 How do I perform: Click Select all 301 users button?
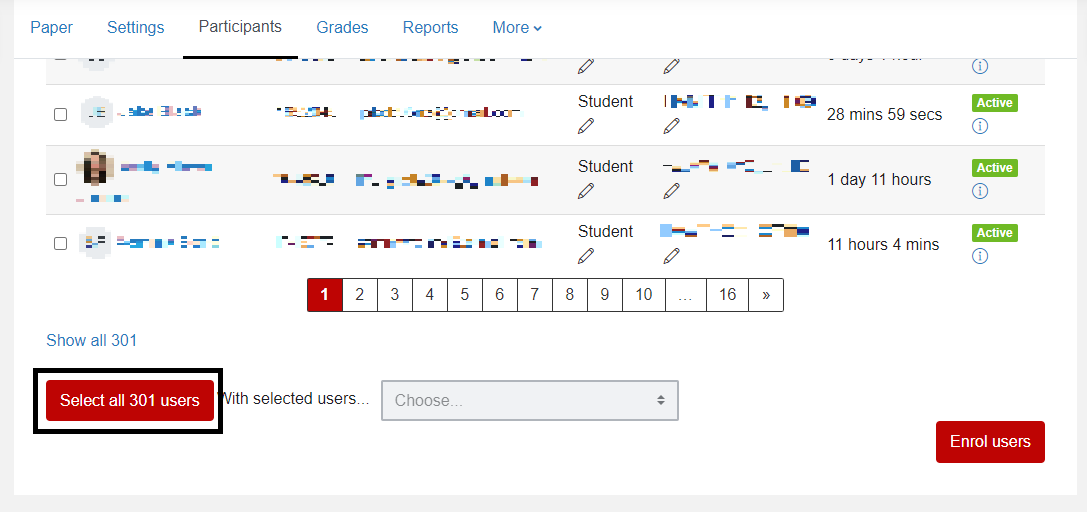130,400
